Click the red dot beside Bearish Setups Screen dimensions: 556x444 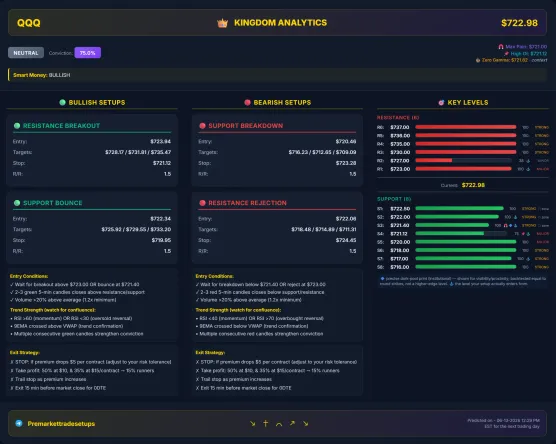[x=248, y=102]
